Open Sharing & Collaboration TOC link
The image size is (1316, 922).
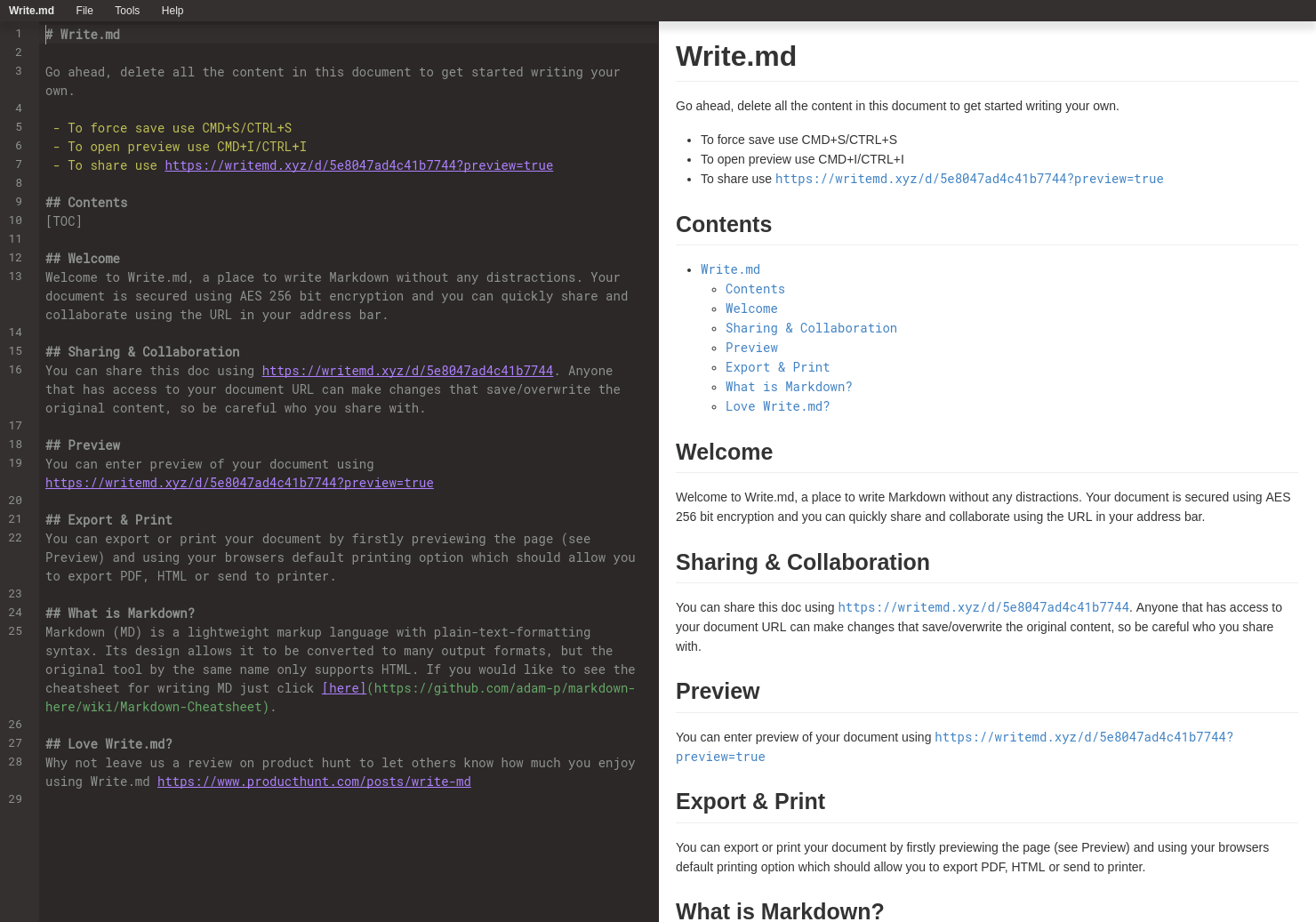[x=811, y=328]
